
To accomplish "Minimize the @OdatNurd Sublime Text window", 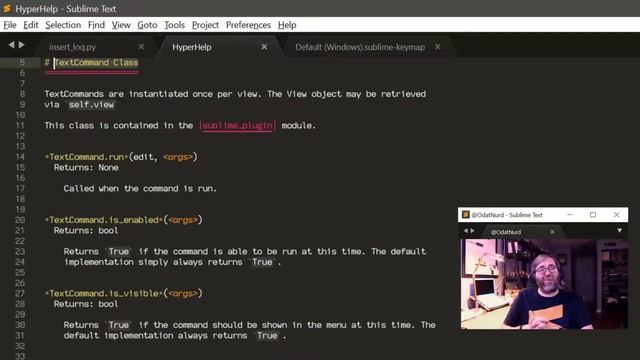I will click(x=570, y=215).
